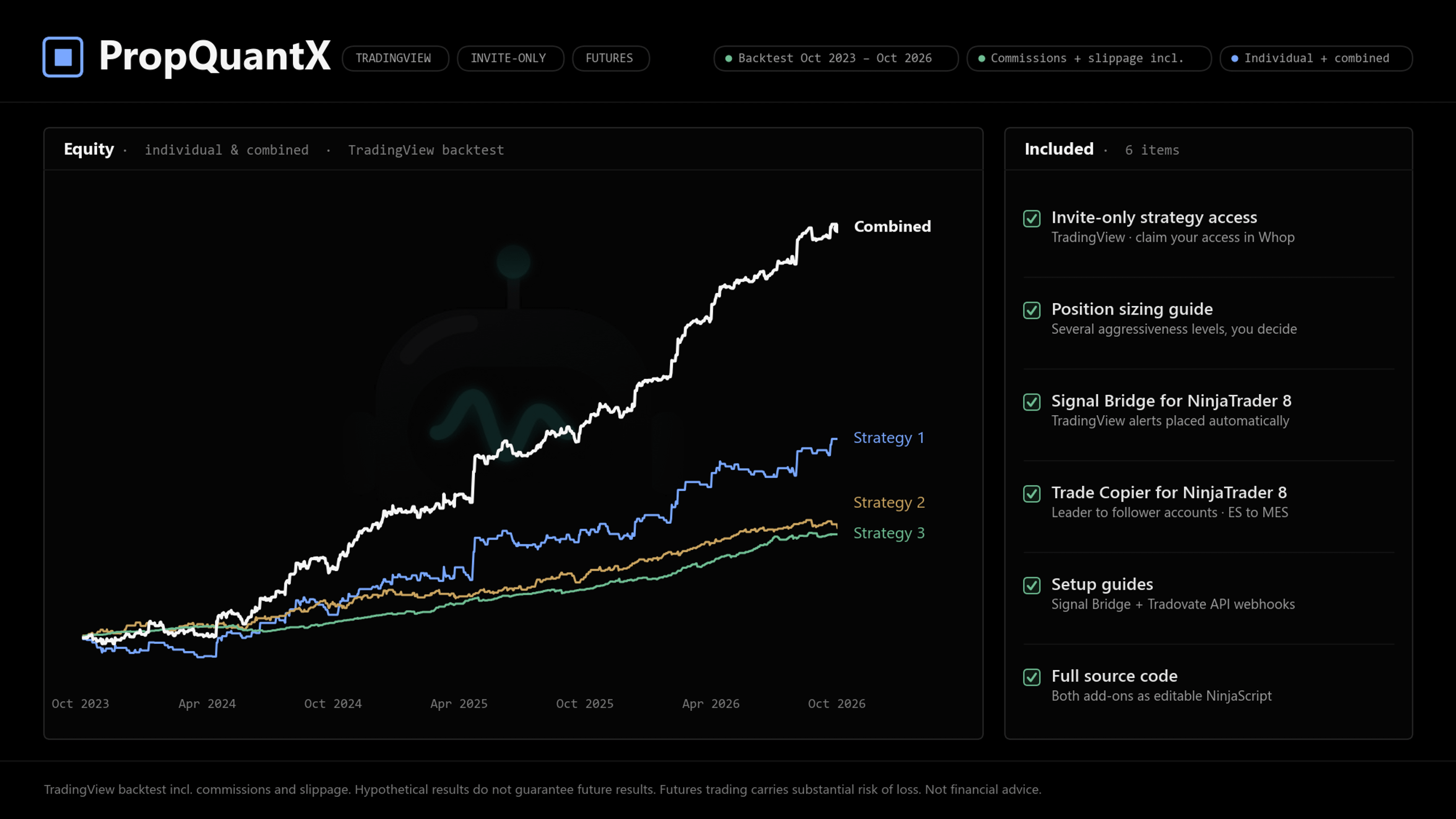1456x819 pixels.
Task: Click 'Both add-ons as editable NinjaScript' text
Action: click(1161, 696)
